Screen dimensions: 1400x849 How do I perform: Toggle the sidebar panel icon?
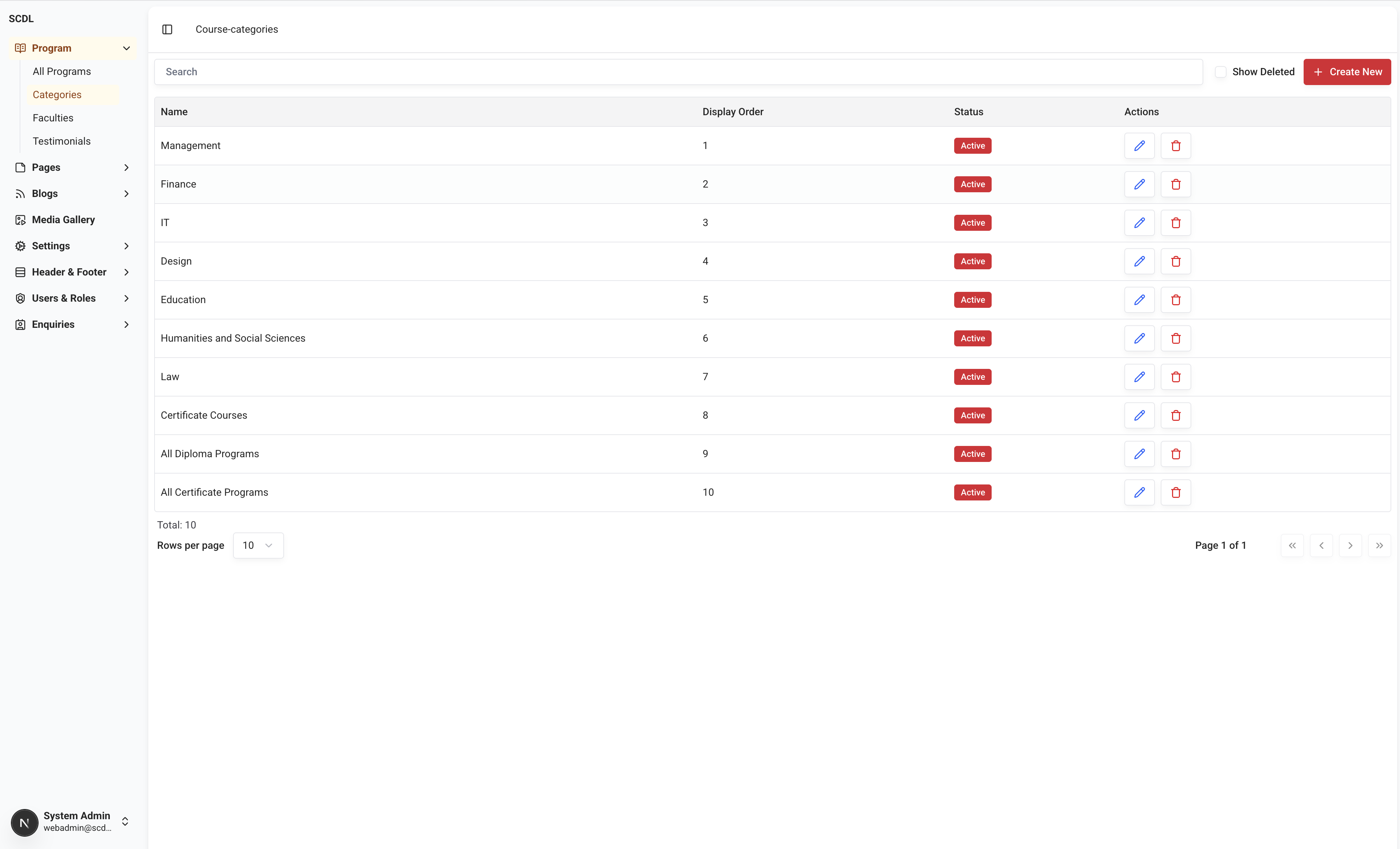167,29
